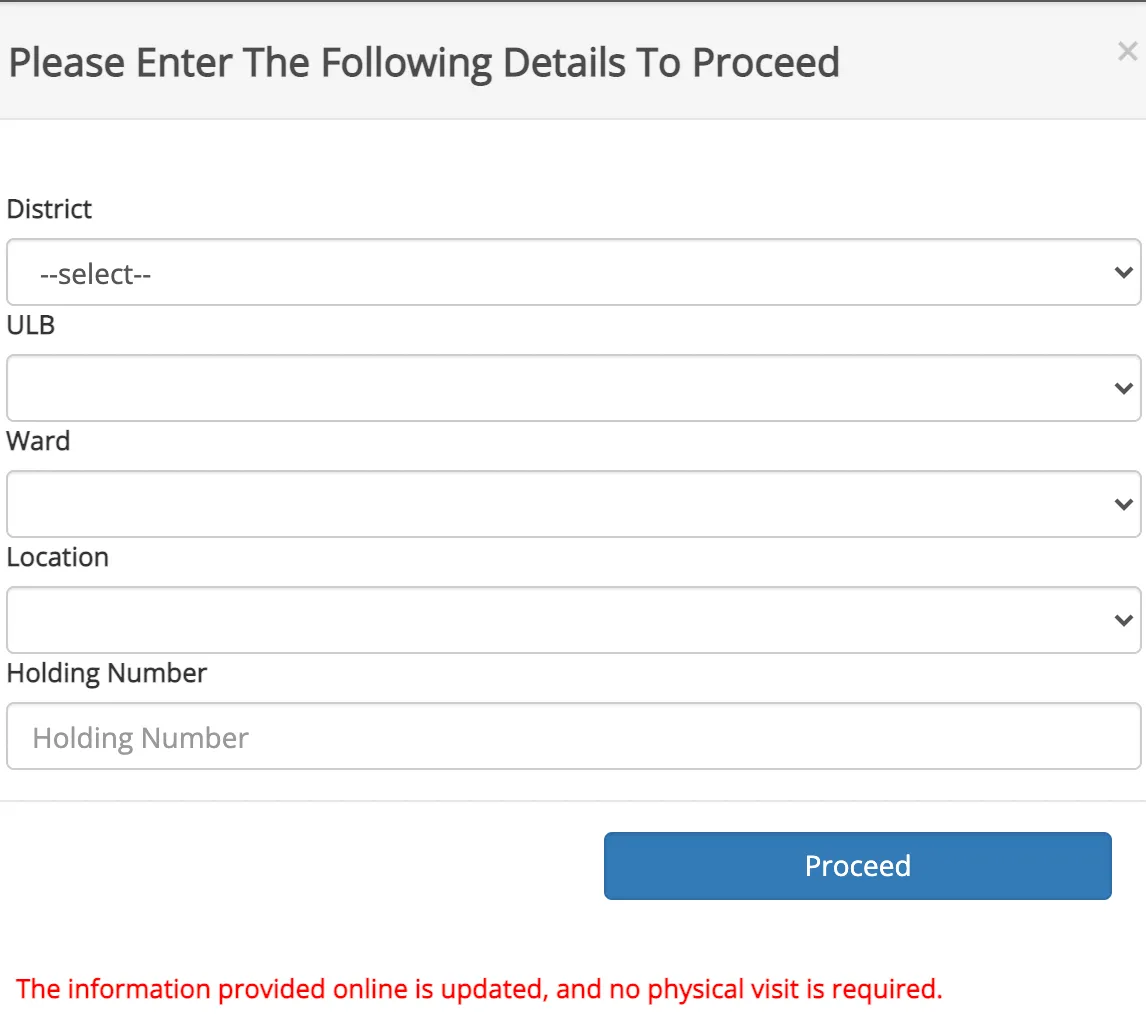
Task: Click the Location field label
Action: [58, 557]
